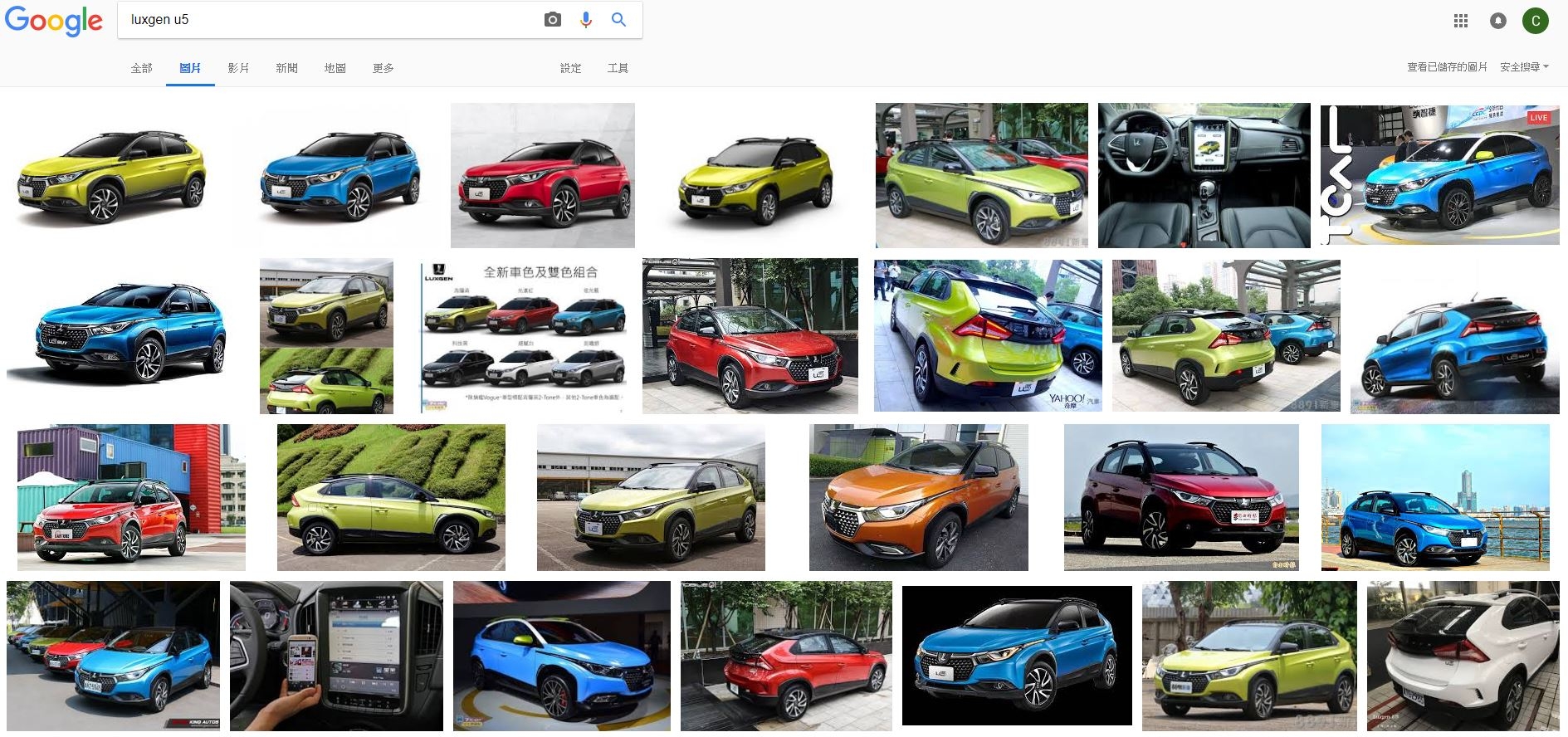Open green car in front of warehouse thumbnail
The image size is (1568, 737).
[651, 497]
